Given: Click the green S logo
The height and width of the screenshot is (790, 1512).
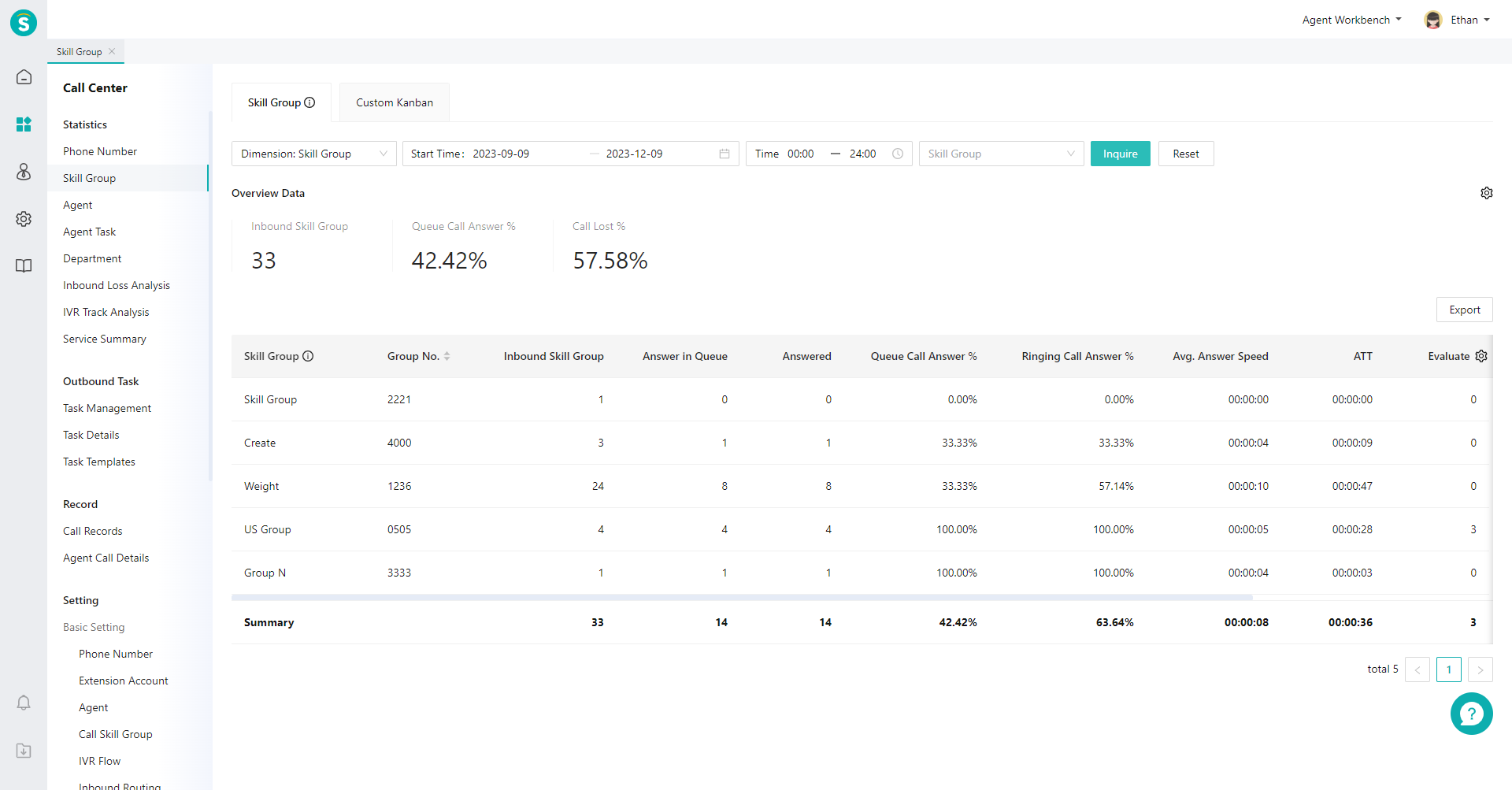Looking at the screenshot, I should point(24,23).
